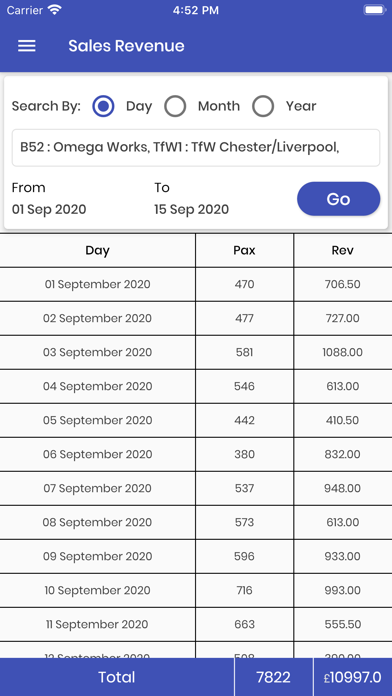Select the Year radio button

[x=263, y=107]
